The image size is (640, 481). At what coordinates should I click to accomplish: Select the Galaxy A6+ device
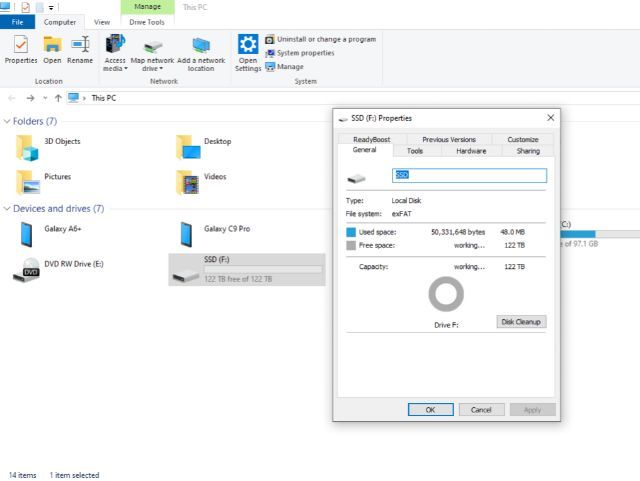(50, 234)
